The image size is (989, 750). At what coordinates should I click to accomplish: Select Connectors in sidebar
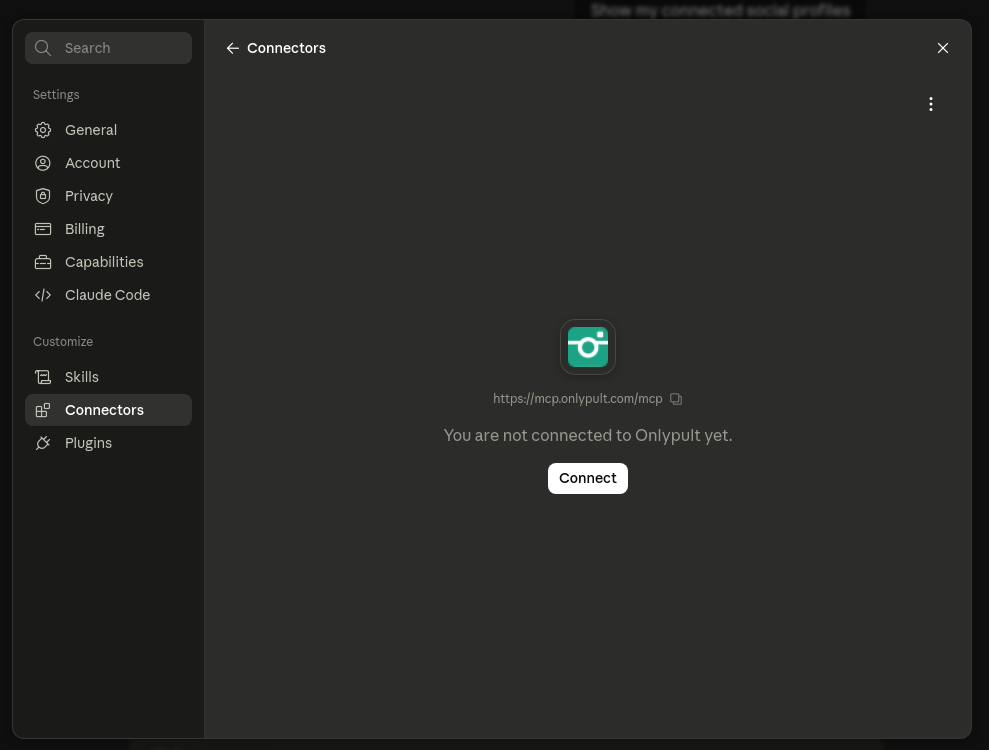(108, 410)
